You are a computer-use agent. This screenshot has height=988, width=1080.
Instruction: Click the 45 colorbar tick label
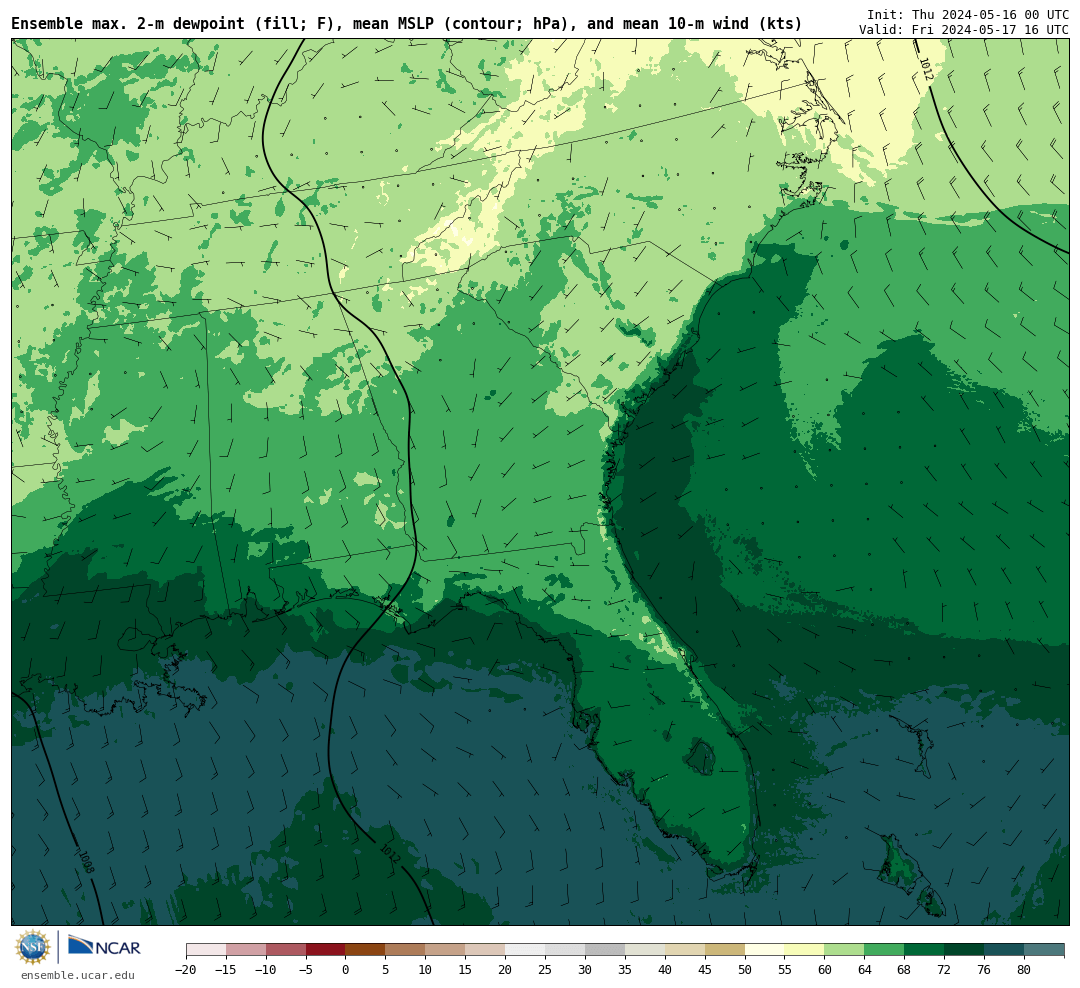pyautogui.click(x=705, y=969)
